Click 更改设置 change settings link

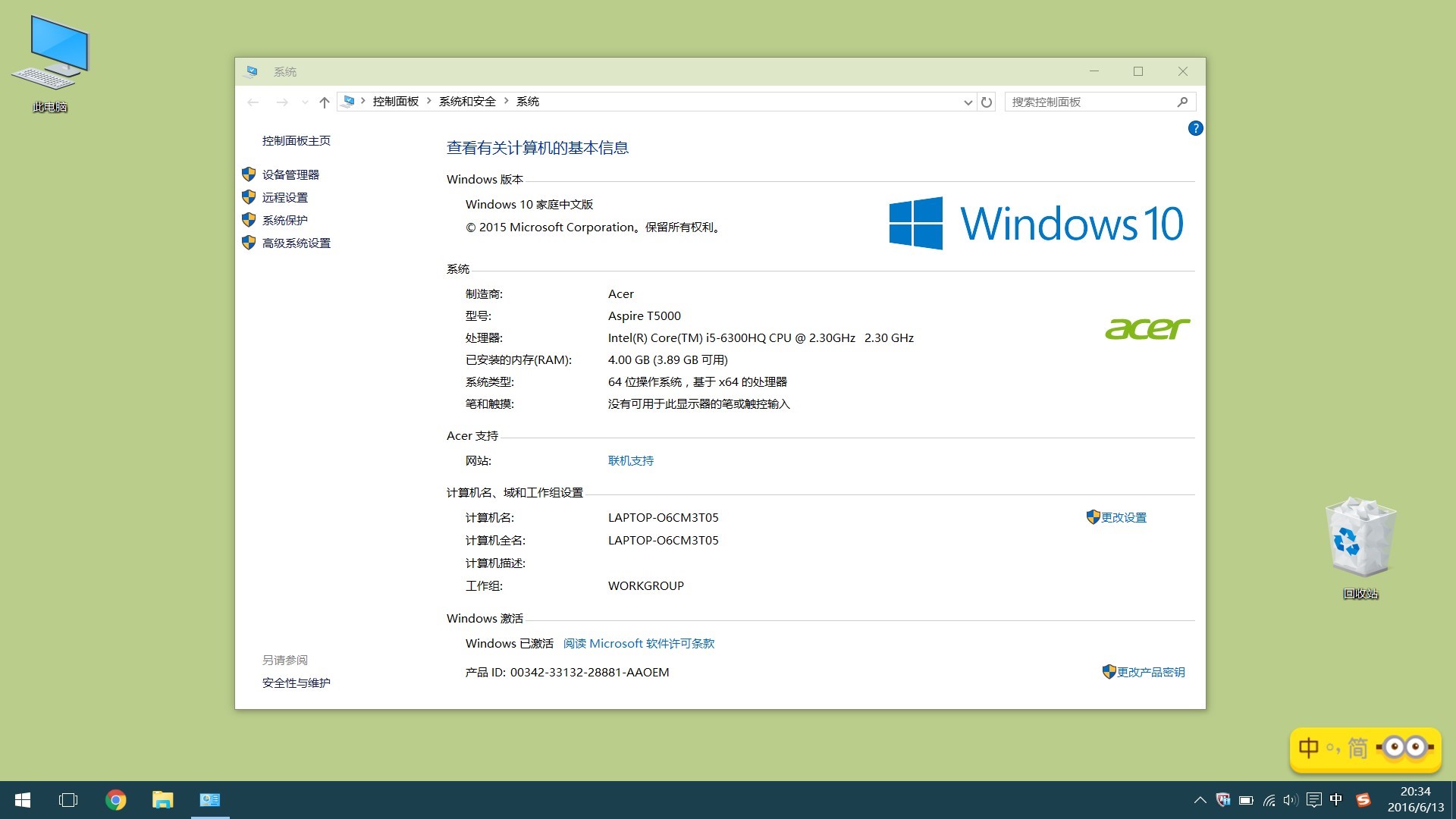(x=1124, y=517)
